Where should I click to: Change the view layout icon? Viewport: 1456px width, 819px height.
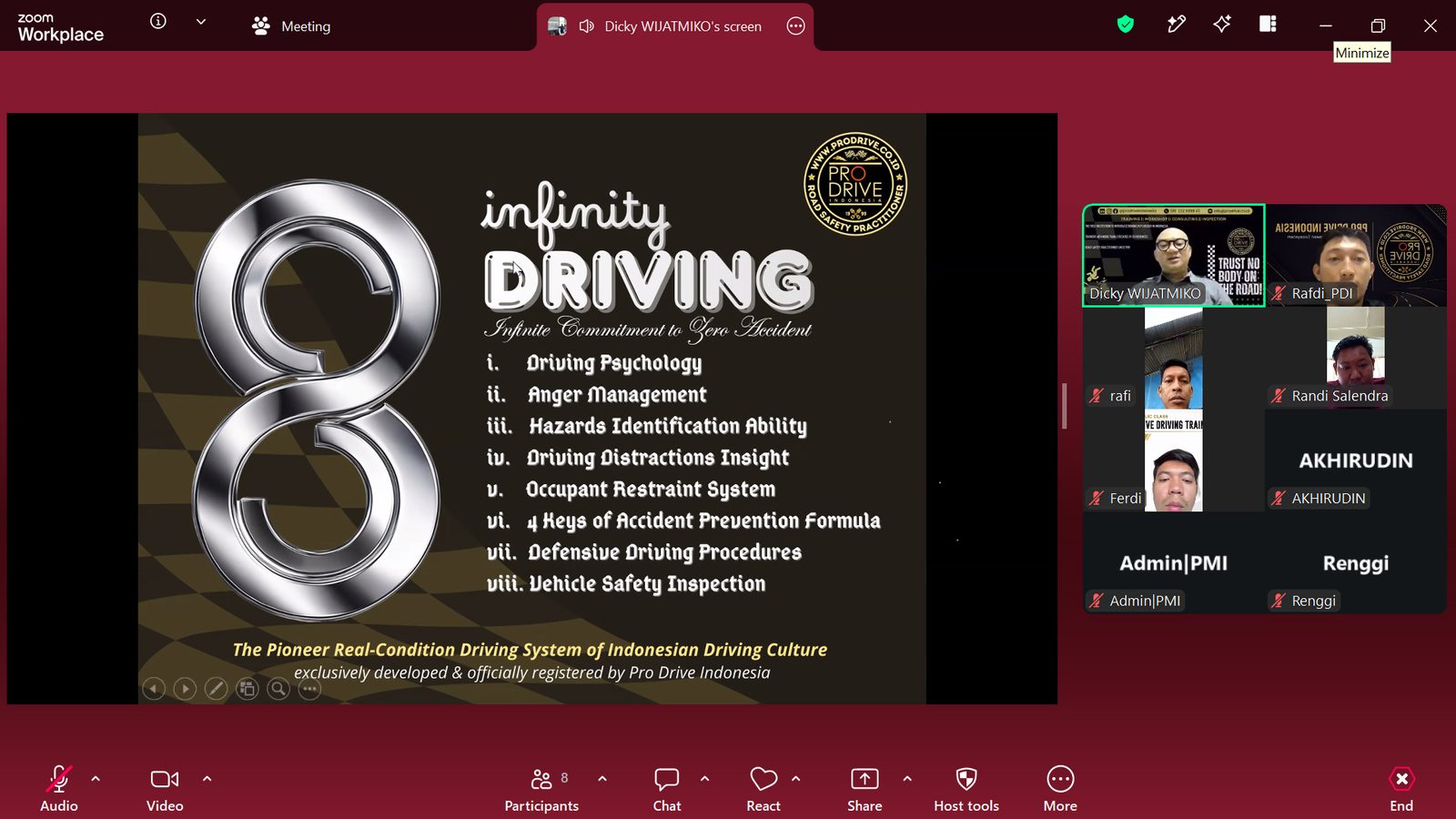pos(1268,24)
